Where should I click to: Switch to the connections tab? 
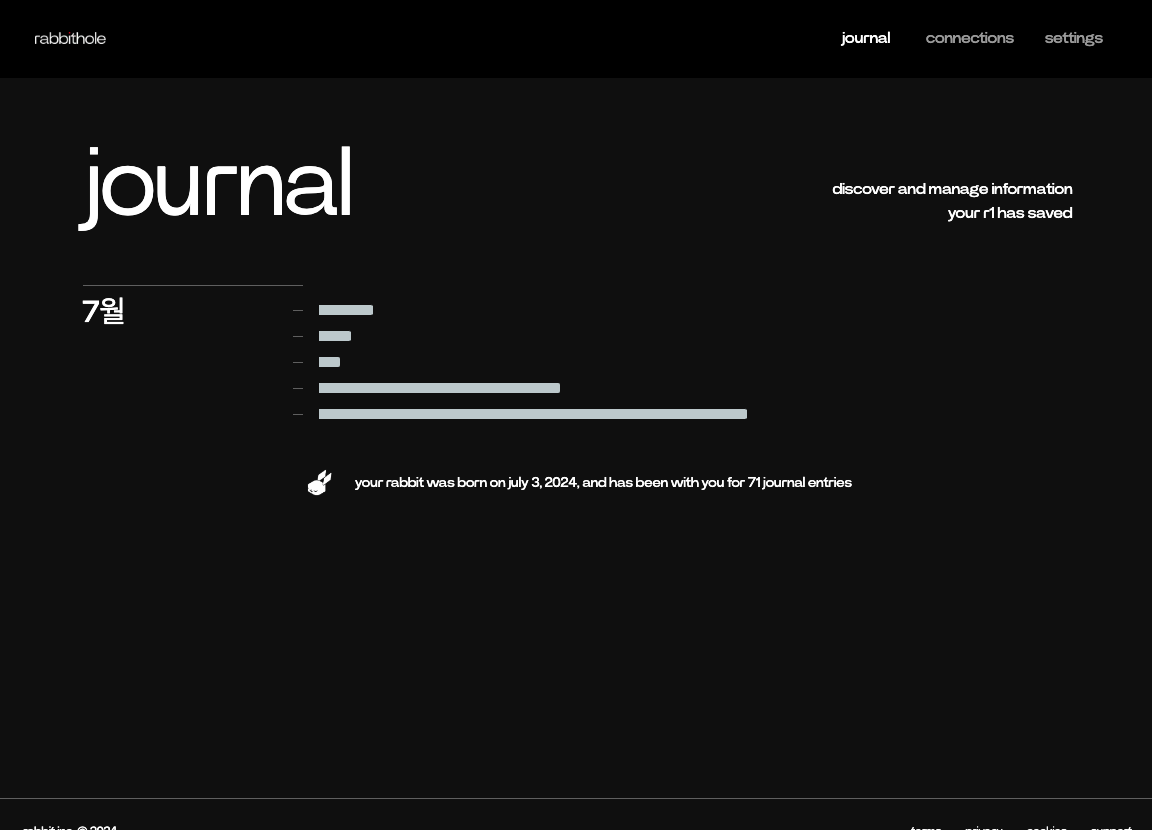click(969, 38)
